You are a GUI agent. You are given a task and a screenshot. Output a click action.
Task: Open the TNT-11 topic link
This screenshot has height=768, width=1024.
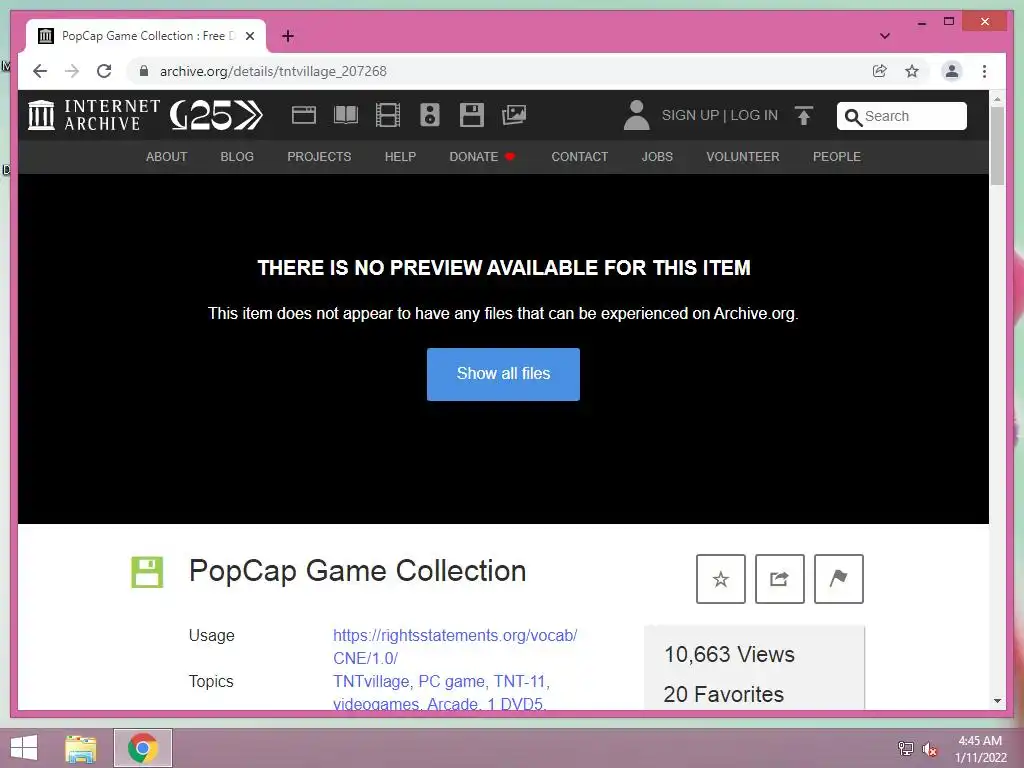pos(519,681)
